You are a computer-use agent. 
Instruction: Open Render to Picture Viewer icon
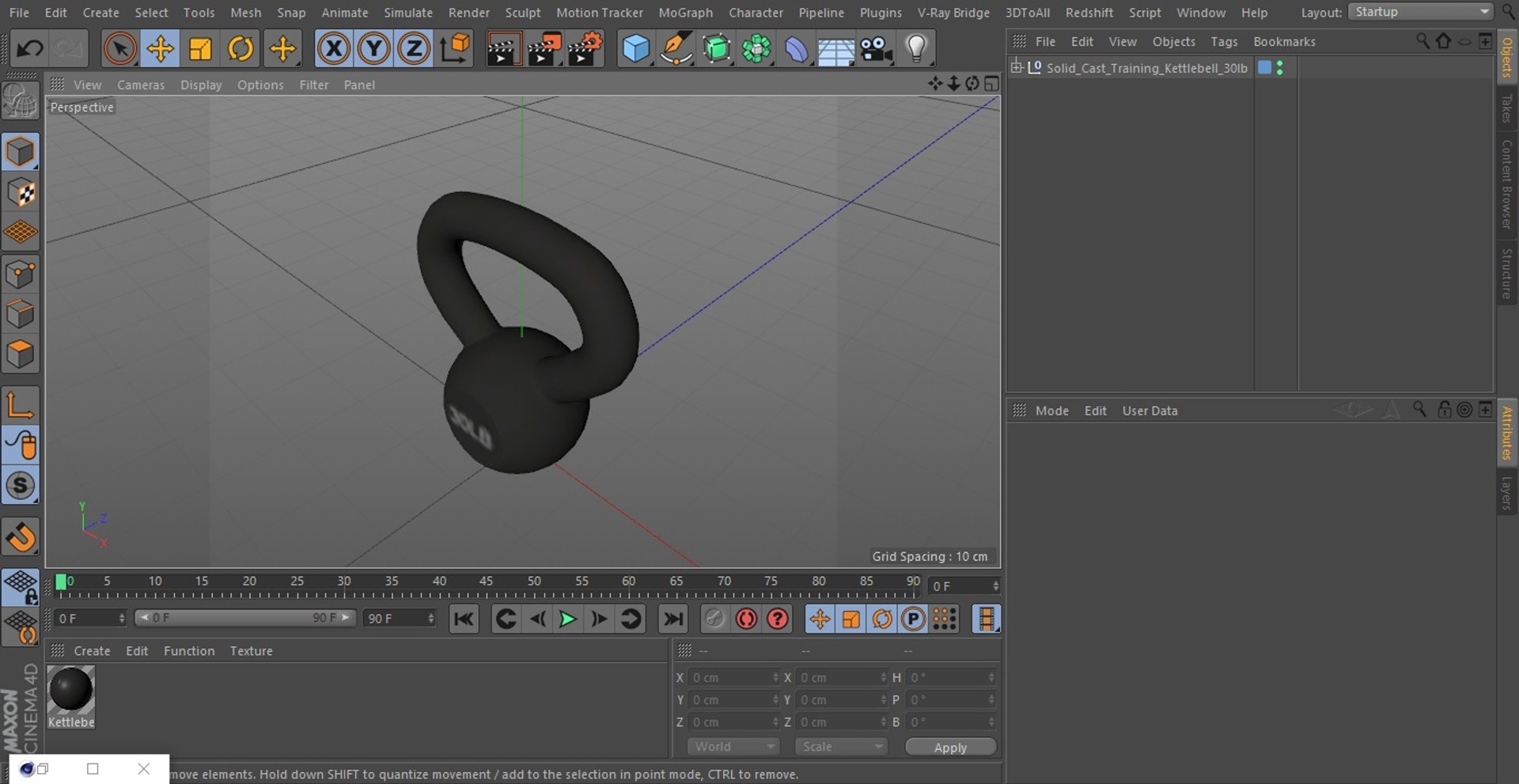tap(544, 49)
